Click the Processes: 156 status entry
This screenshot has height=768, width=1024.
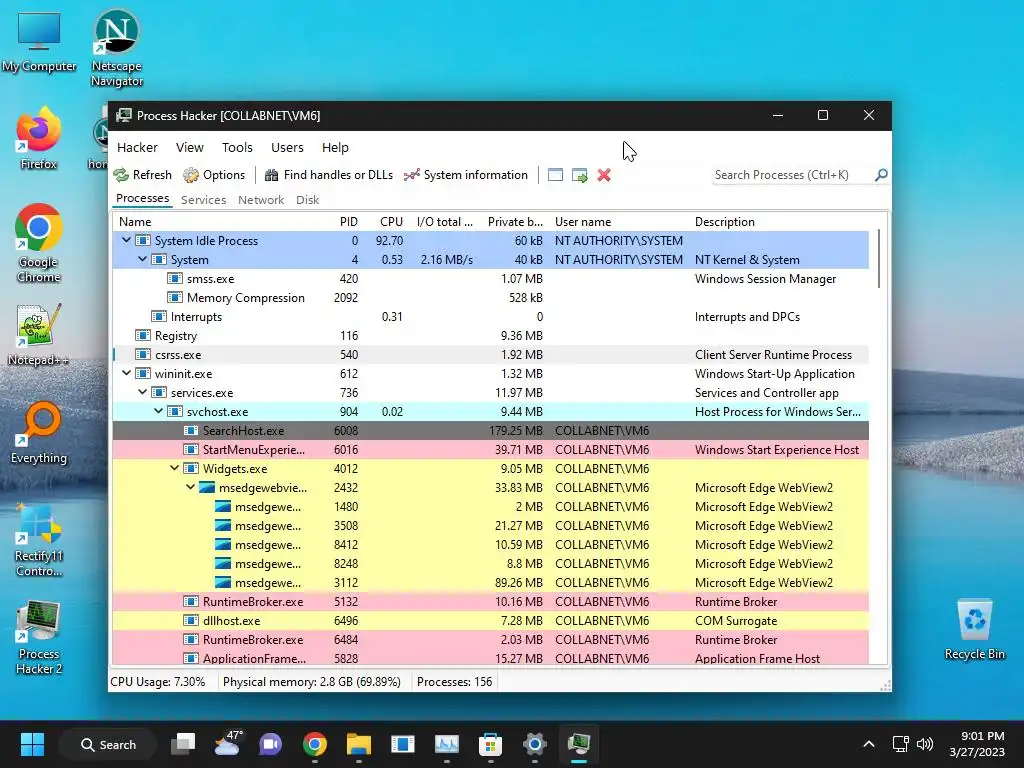coord(455,682)
